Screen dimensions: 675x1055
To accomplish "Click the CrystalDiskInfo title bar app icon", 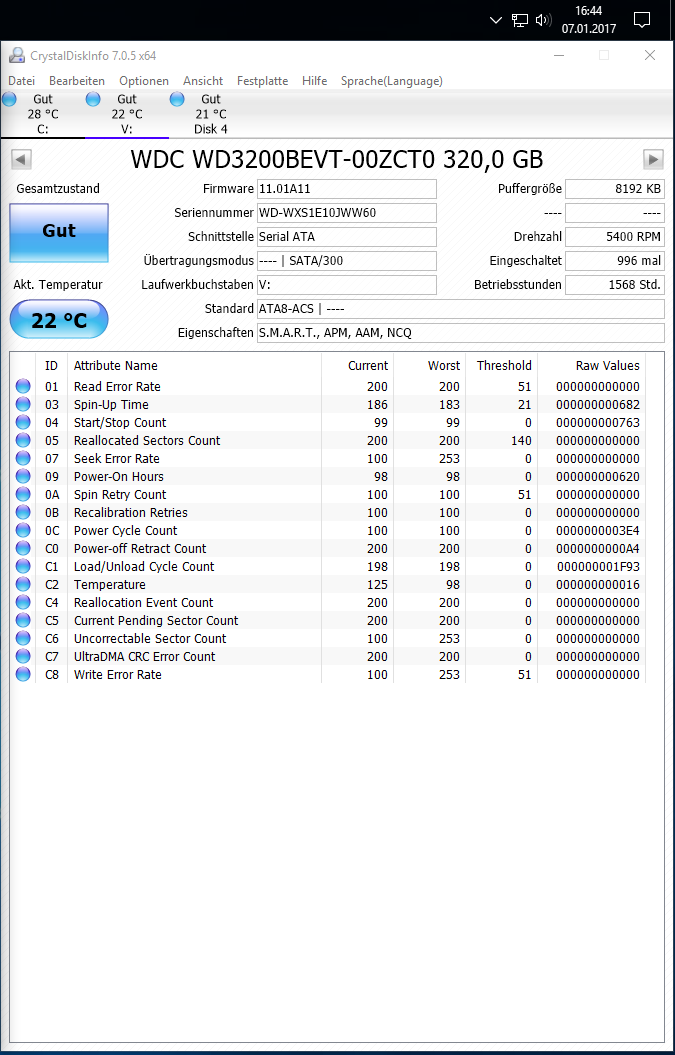I will 17,56.
